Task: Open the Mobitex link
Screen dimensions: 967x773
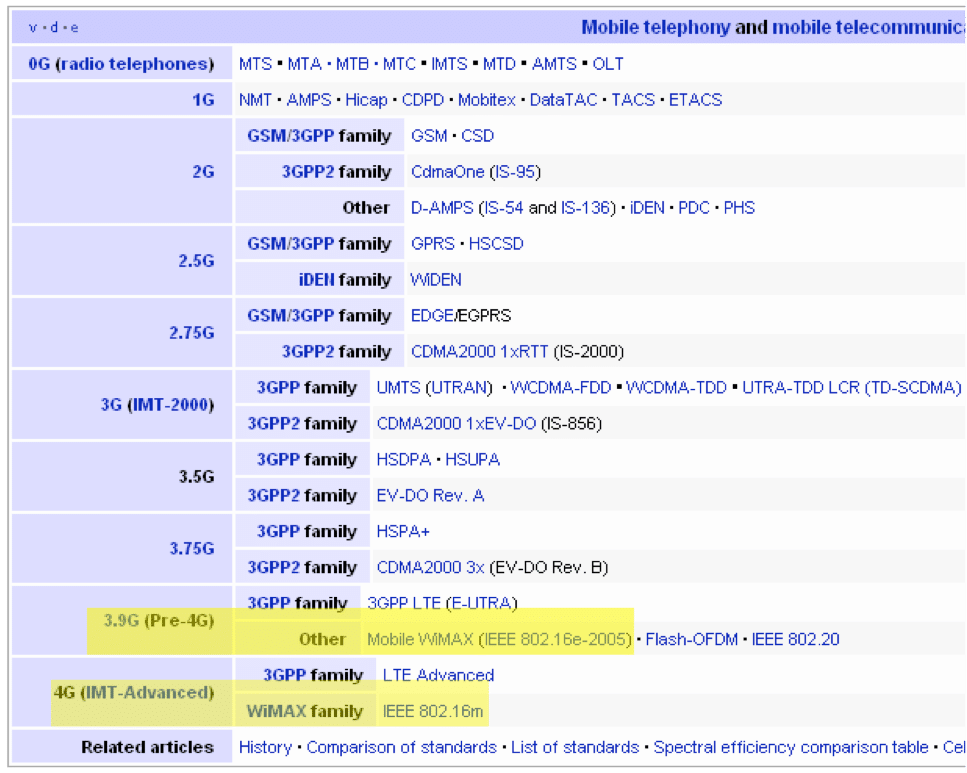Action: (487, 99)
